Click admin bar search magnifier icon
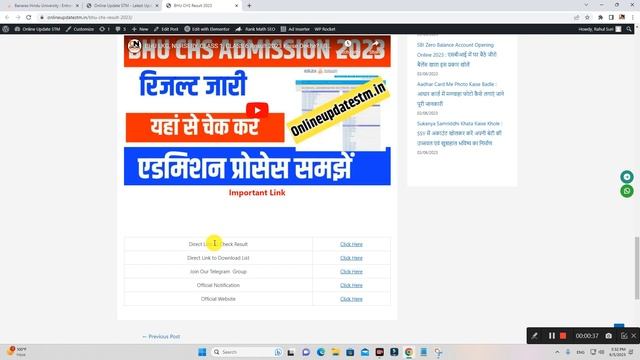This screenshot has height=360, width=640. pos(629,29)
